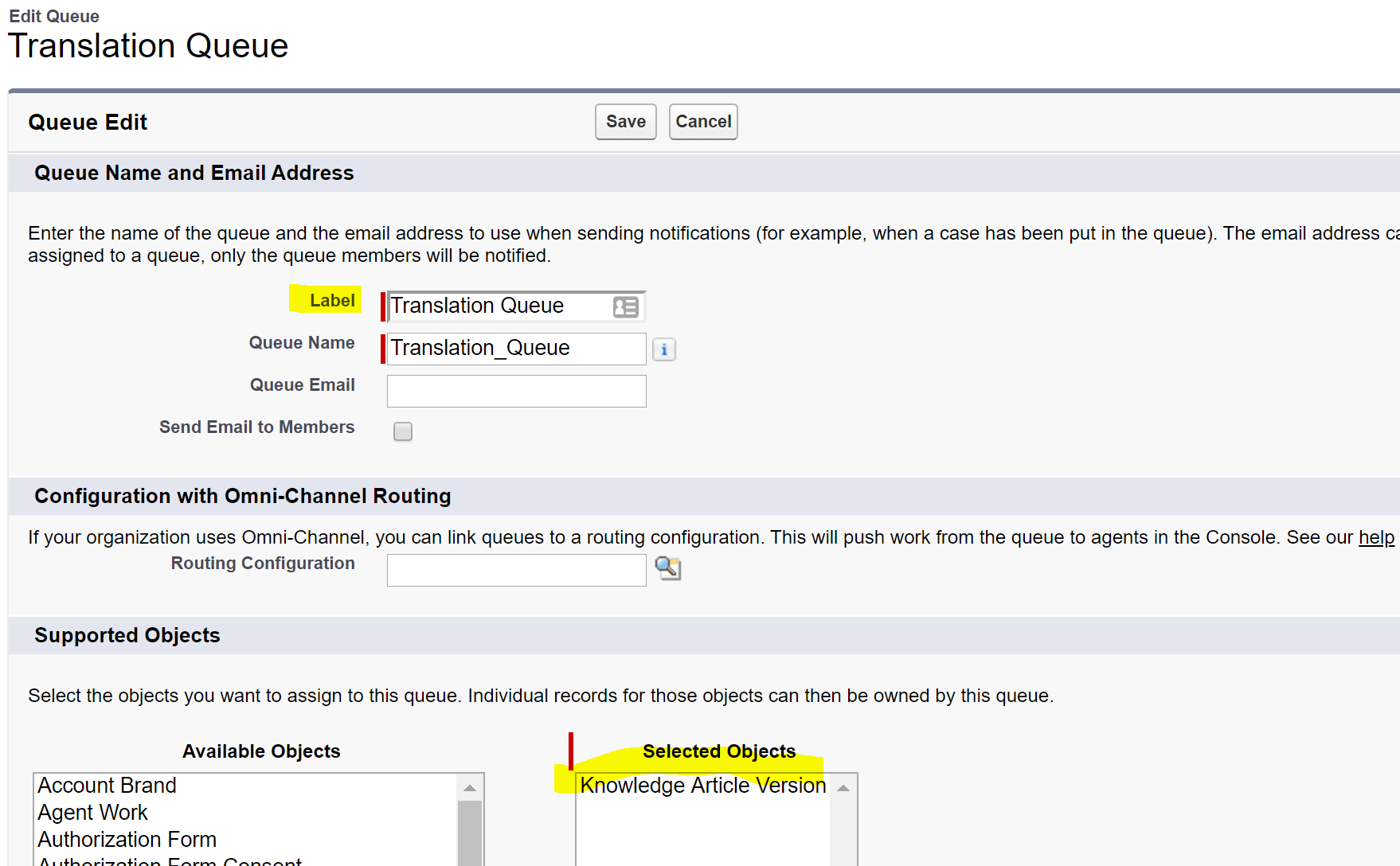Select Account Brand in Available Objects

tap(246, 786)
